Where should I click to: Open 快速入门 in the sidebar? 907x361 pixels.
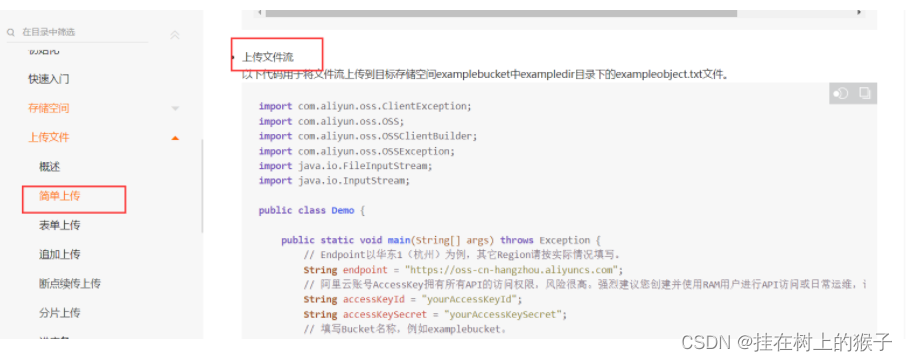[x=49, y=79]
